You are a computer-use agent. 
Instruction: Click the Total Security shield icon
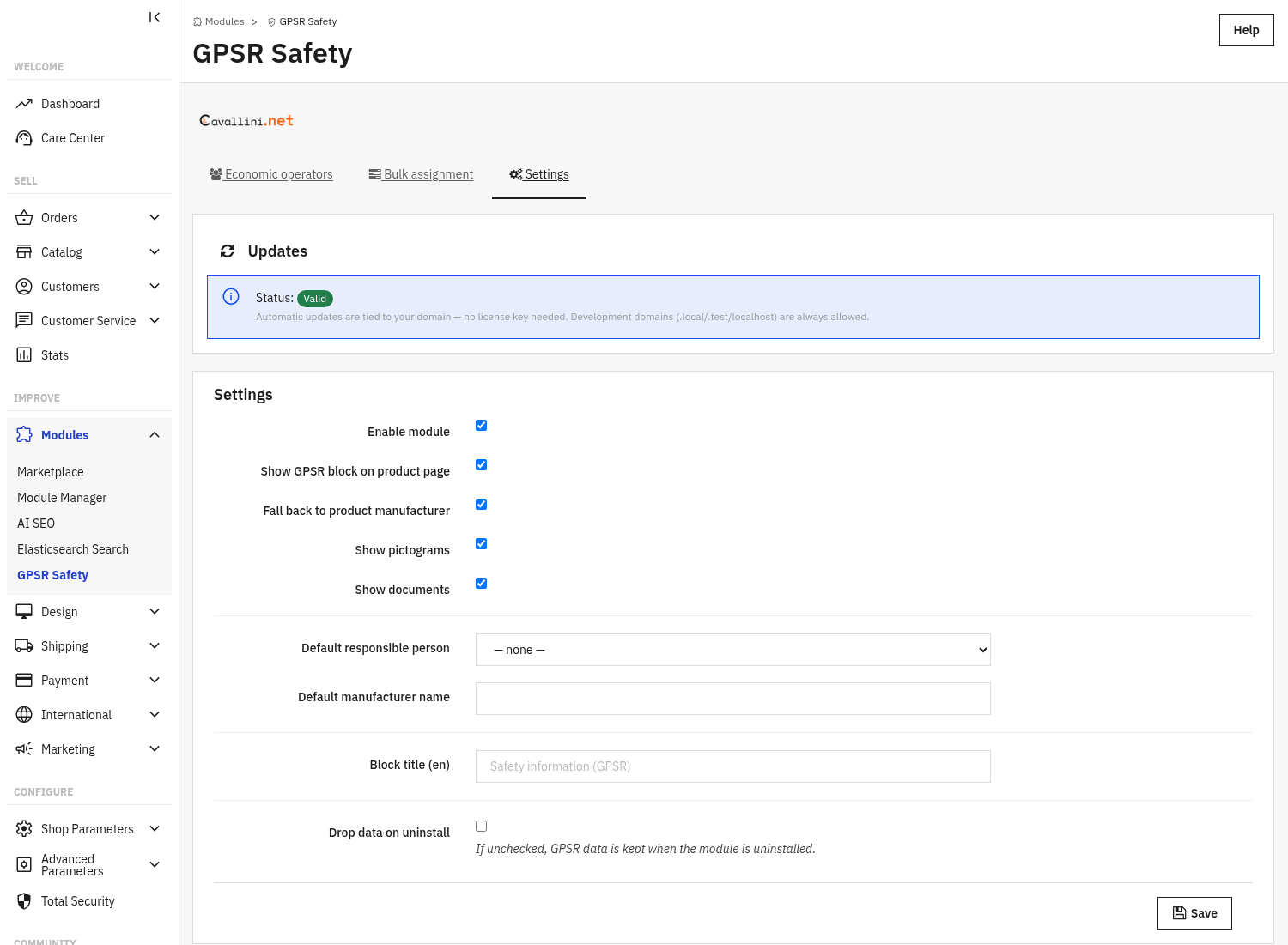[x=24, y=901]
